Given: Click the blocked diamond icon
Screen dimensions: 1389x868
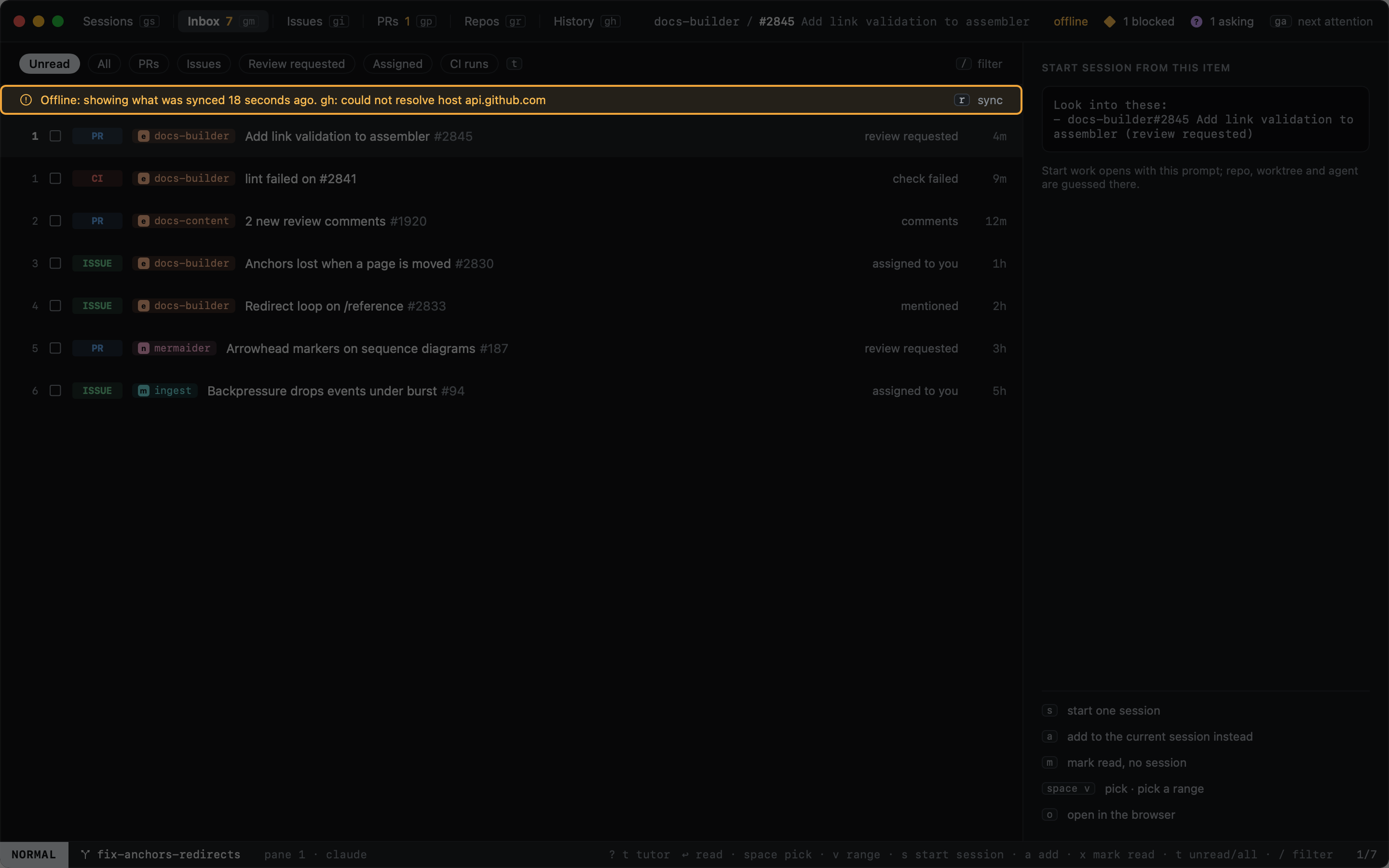Looking at the screenshot, I should [x=1109, y=21].
